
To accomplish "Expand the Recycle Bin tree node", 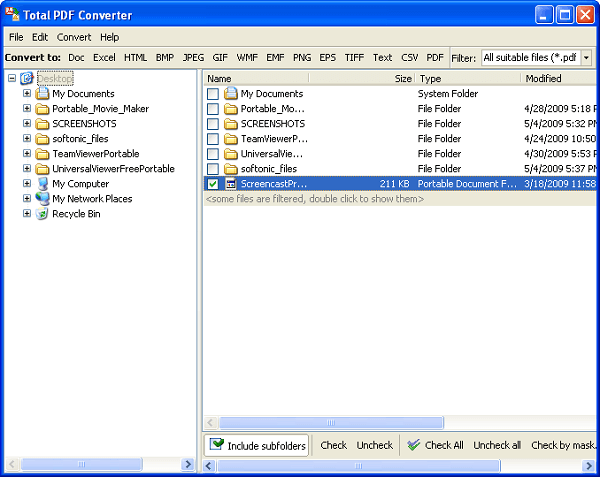I will coord(27,213).
